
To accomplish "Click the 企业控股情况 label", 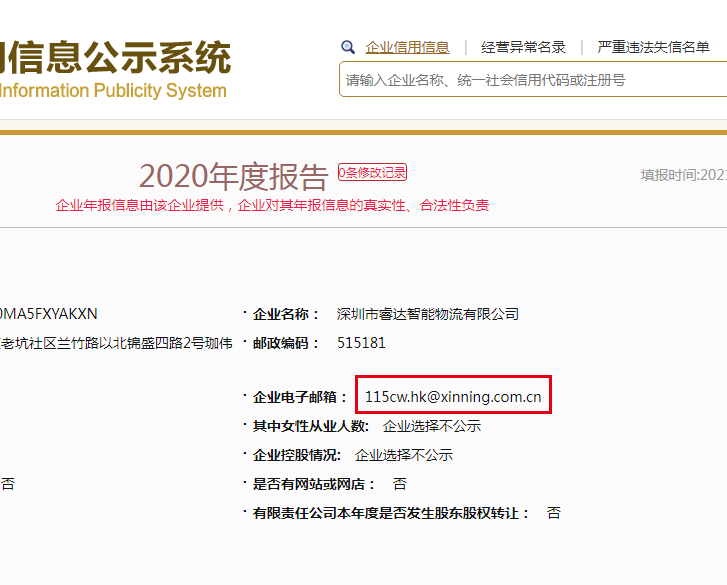I will coord(297,455).
